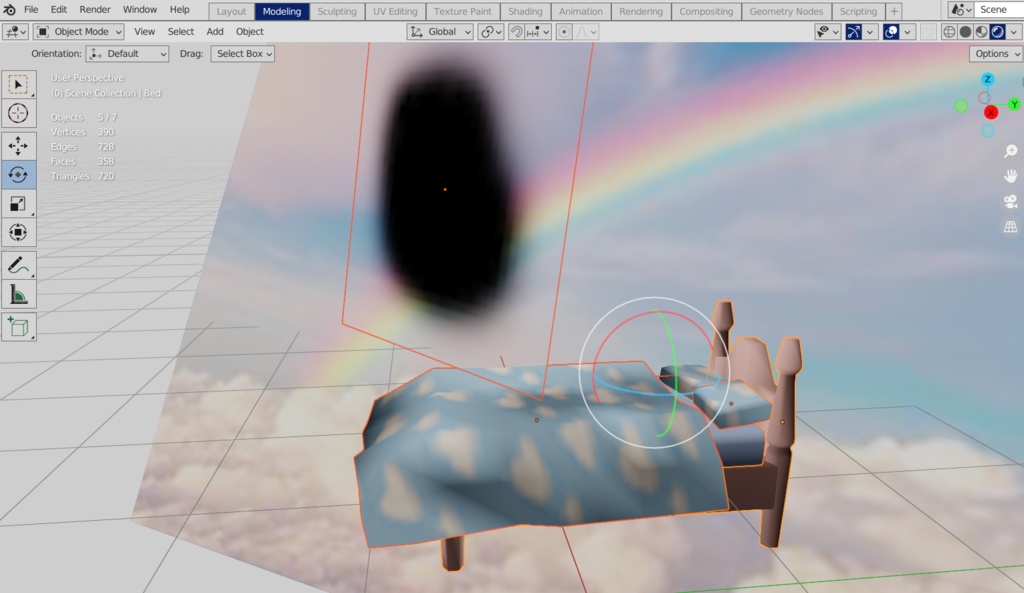Pick the Rotate tool

tap(18, 174)
